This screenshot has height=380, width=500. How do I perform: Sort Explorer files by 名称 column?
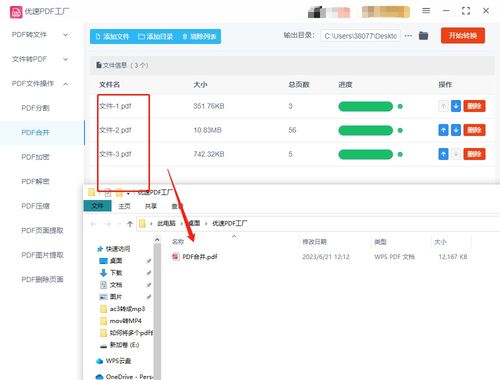coord(178,242)
